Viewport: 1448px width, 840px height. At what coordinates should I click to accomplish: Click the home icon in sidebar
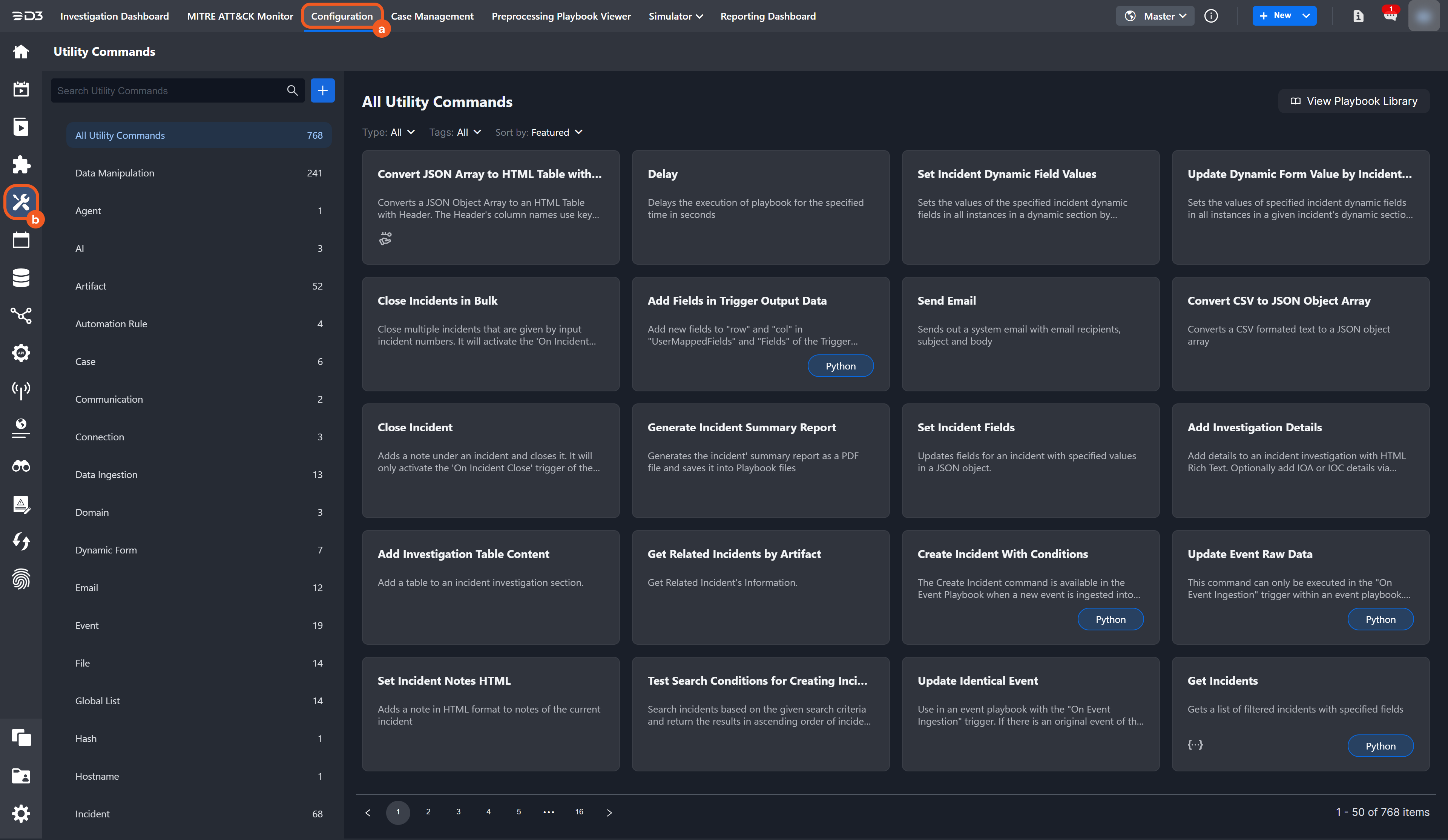coord(21,52)
